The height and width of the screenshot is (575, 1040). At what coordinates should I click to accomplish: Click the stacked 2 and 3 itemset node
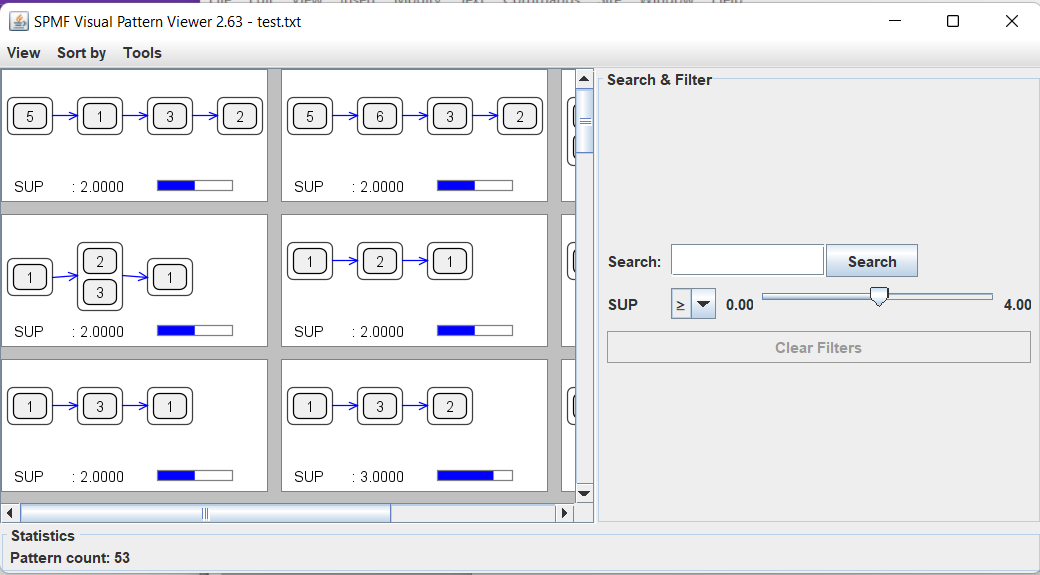click(x=100, y=277)
